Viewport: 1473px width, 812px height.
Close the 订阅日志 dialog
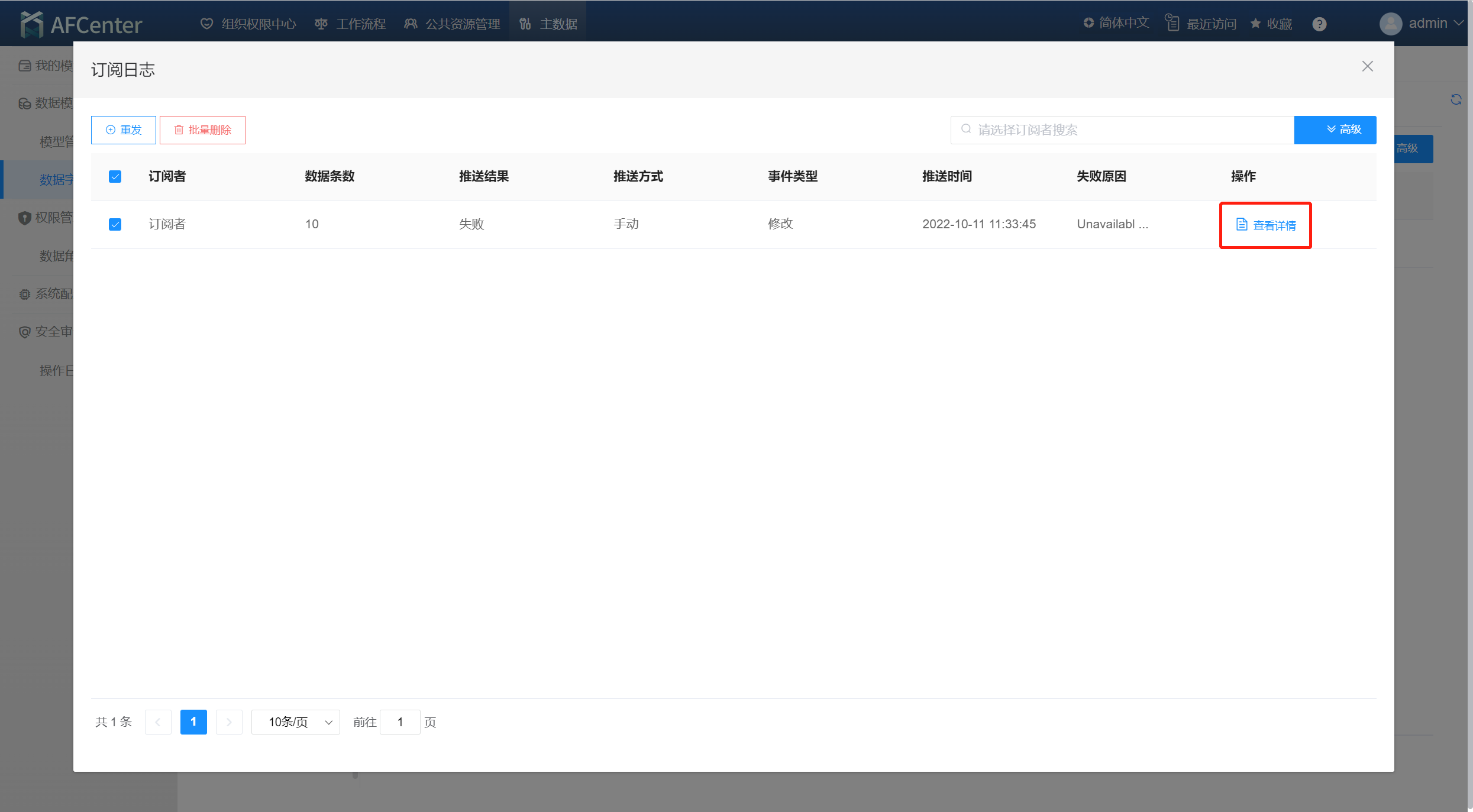(1367, 66)
